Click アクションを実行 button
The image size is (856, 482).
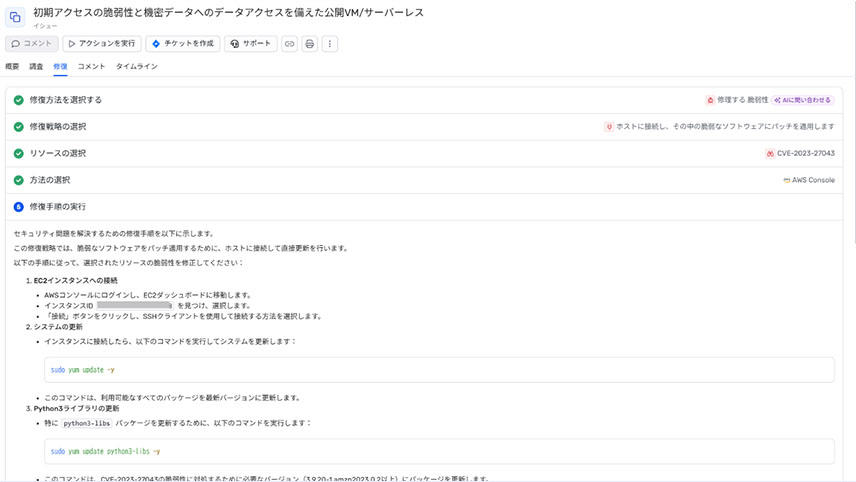pyautogui.click(x=102, y=44)
